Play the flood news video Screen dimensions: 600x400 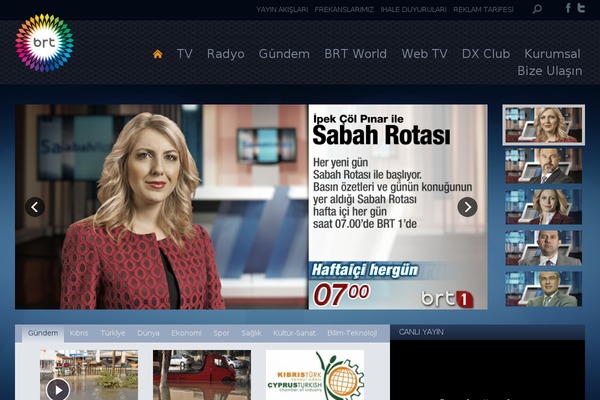58,390
